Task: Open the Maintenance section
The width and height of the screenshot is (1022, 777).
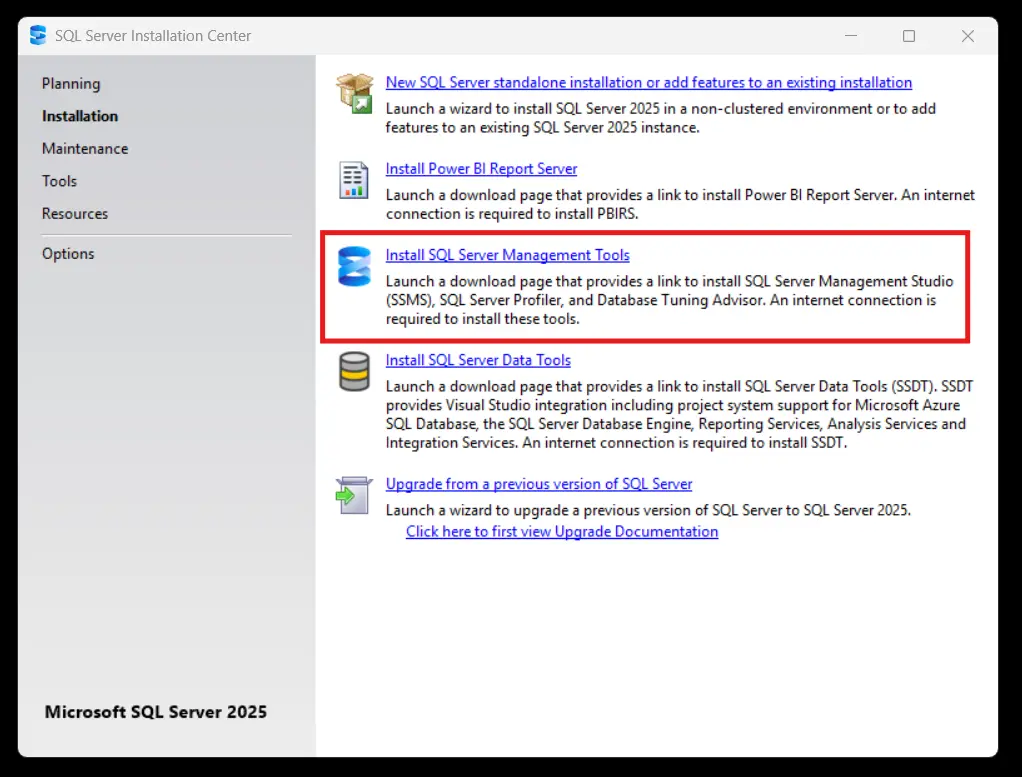Action: click(85, 148)
